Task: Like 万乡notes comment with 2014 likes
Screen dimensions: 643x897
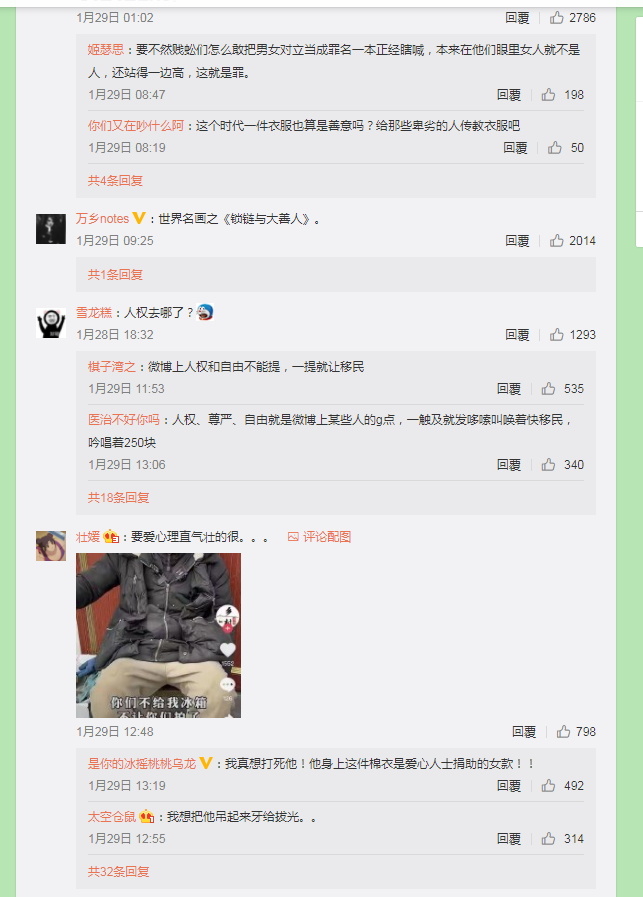Action: pyautogui.click(x=557, y=241)
